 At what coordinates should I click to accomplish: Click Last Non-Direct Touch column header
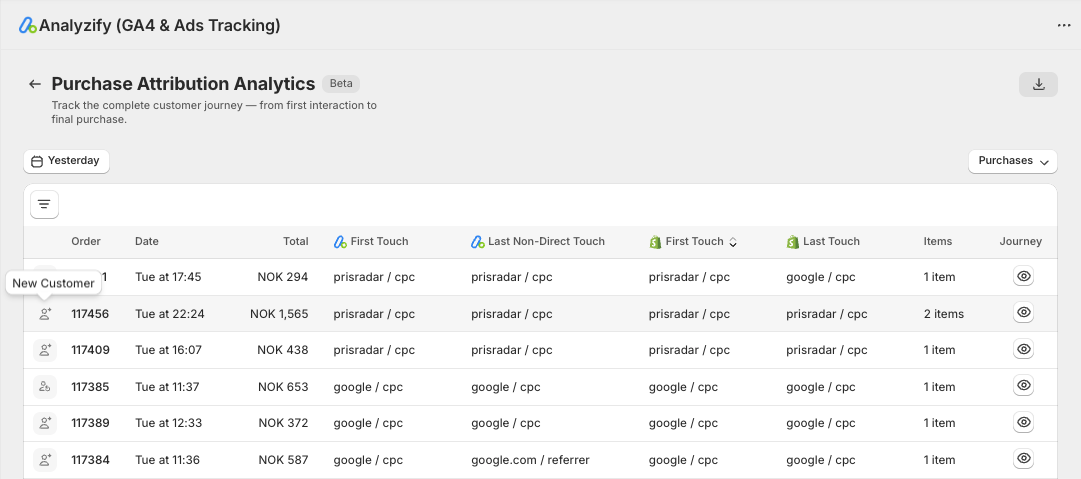pyautogui.click(x=538, y=242)
